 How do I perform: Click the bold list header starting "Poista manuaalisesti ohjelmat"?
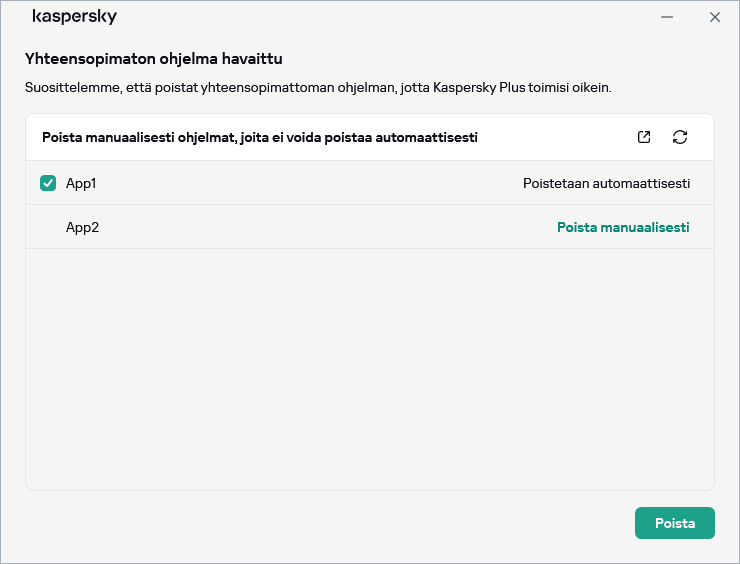coord(259,137)
